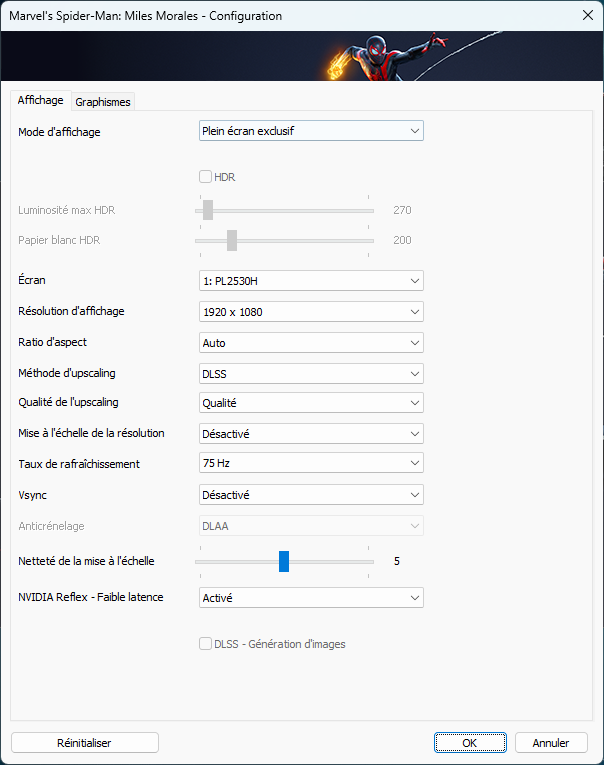Click the sharpness value 5

[397, 561]
